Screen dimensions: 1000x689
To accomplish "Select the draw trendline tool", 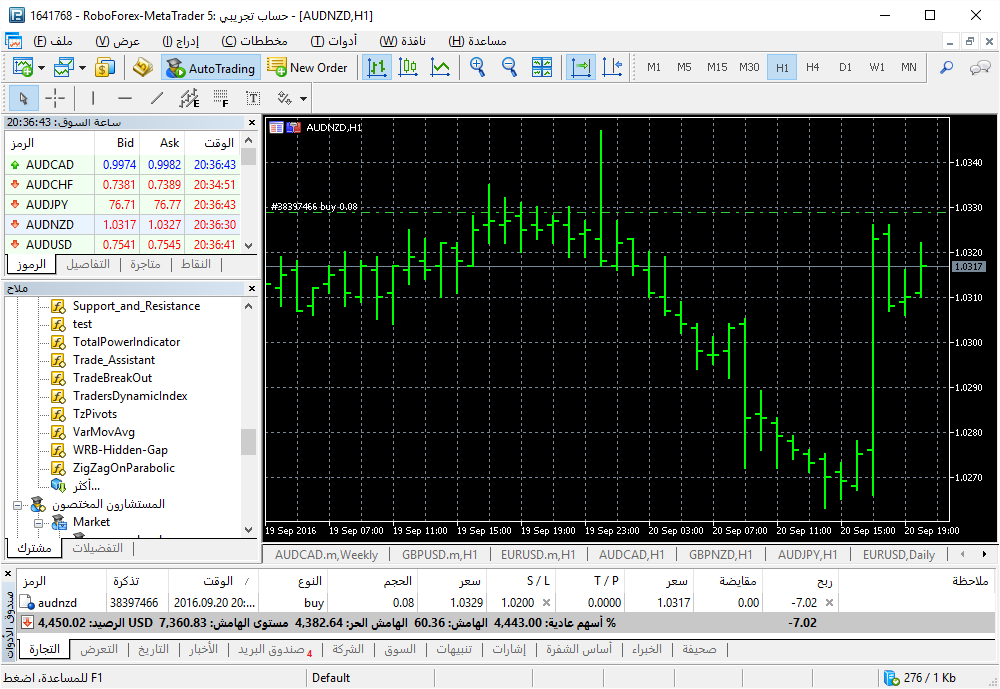I will [156, 98].
